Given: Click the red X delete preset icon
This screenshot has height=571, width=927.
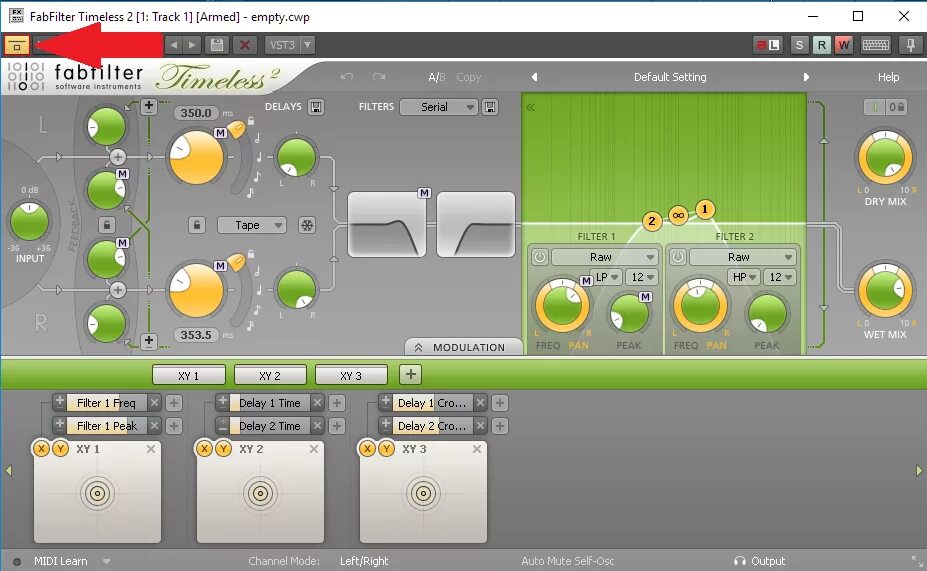Looking at the screenshot, I should [245, 45].
